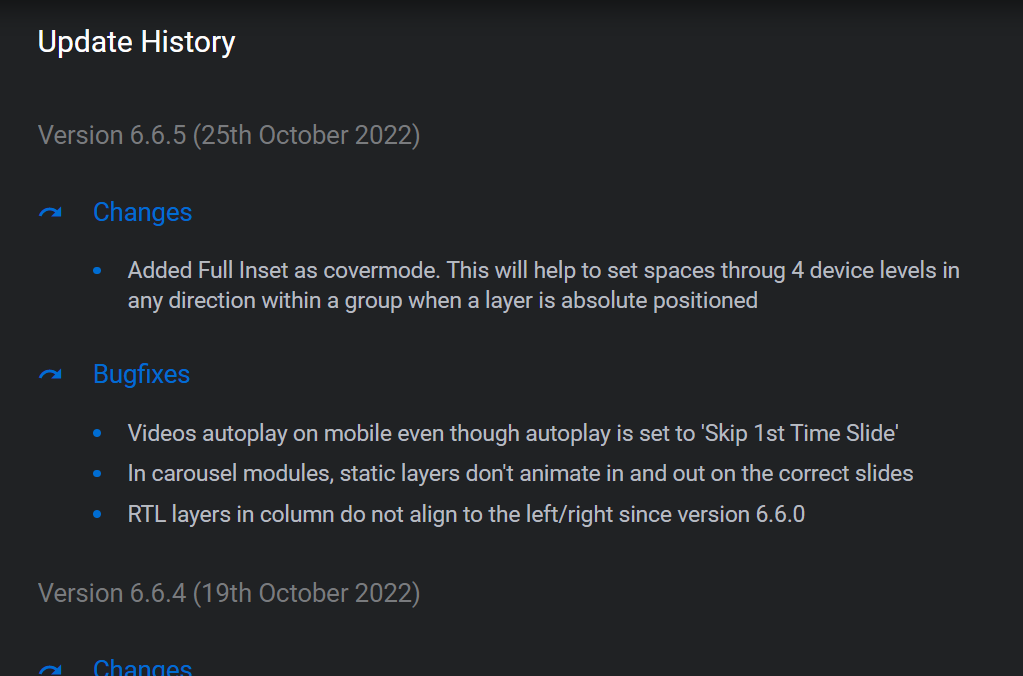
Task: Click the arrow icon beside Bugfixes
Action: 50,375
